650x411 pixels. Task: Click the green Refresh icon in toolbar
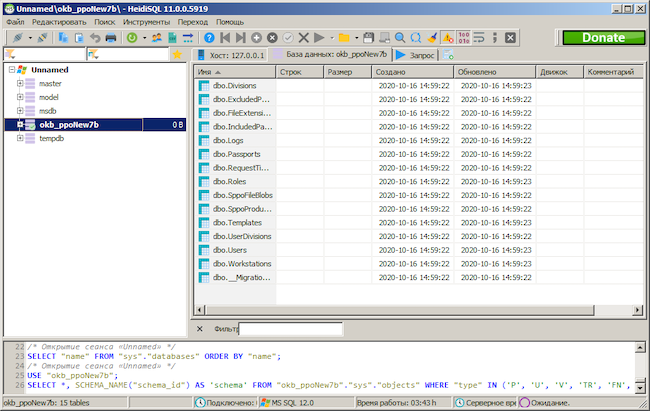131,38
